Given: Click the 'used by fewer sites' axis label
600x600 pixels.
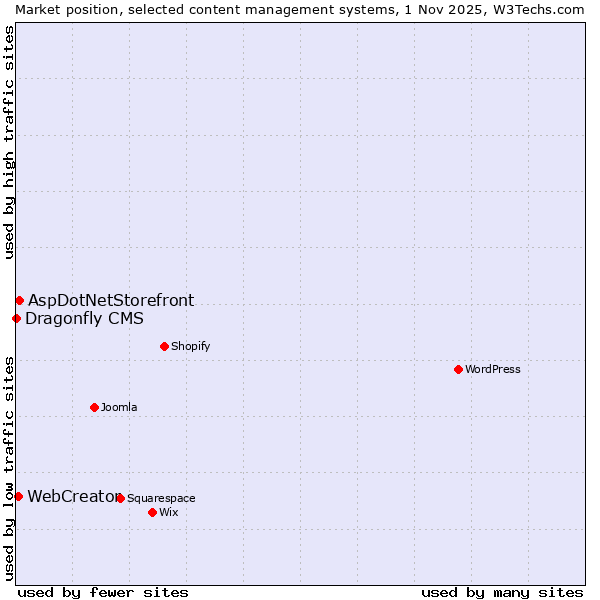Looking at the screenshot, I should coord(103,592).
